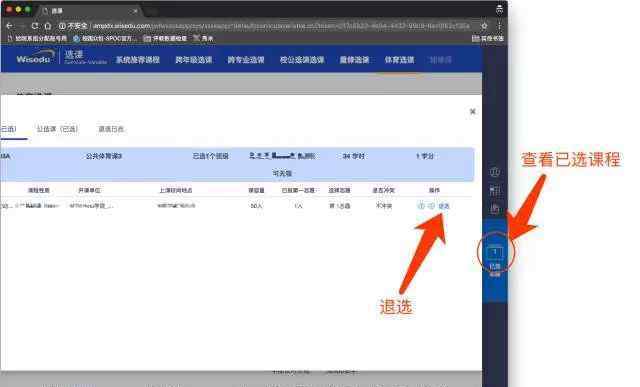Click the 退选 link in the course row
This screenshot has width=640, height=387.
coord(444,206)
